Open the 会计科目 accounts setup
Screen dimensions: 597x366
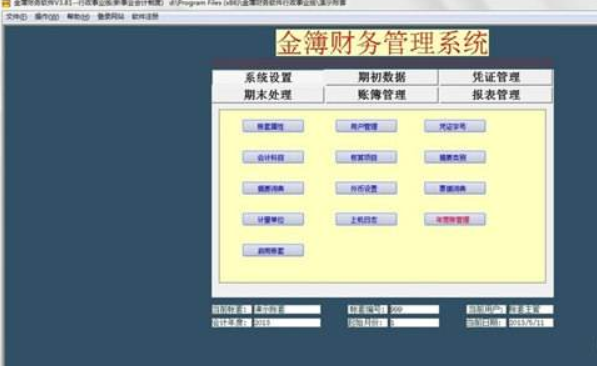click(x=273, y=157)
